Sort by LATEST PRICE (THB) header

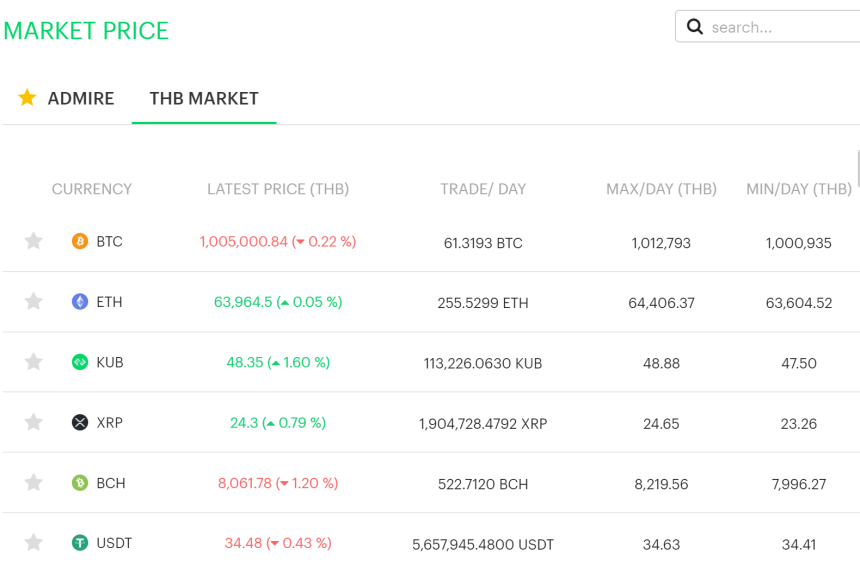(278, 189)
